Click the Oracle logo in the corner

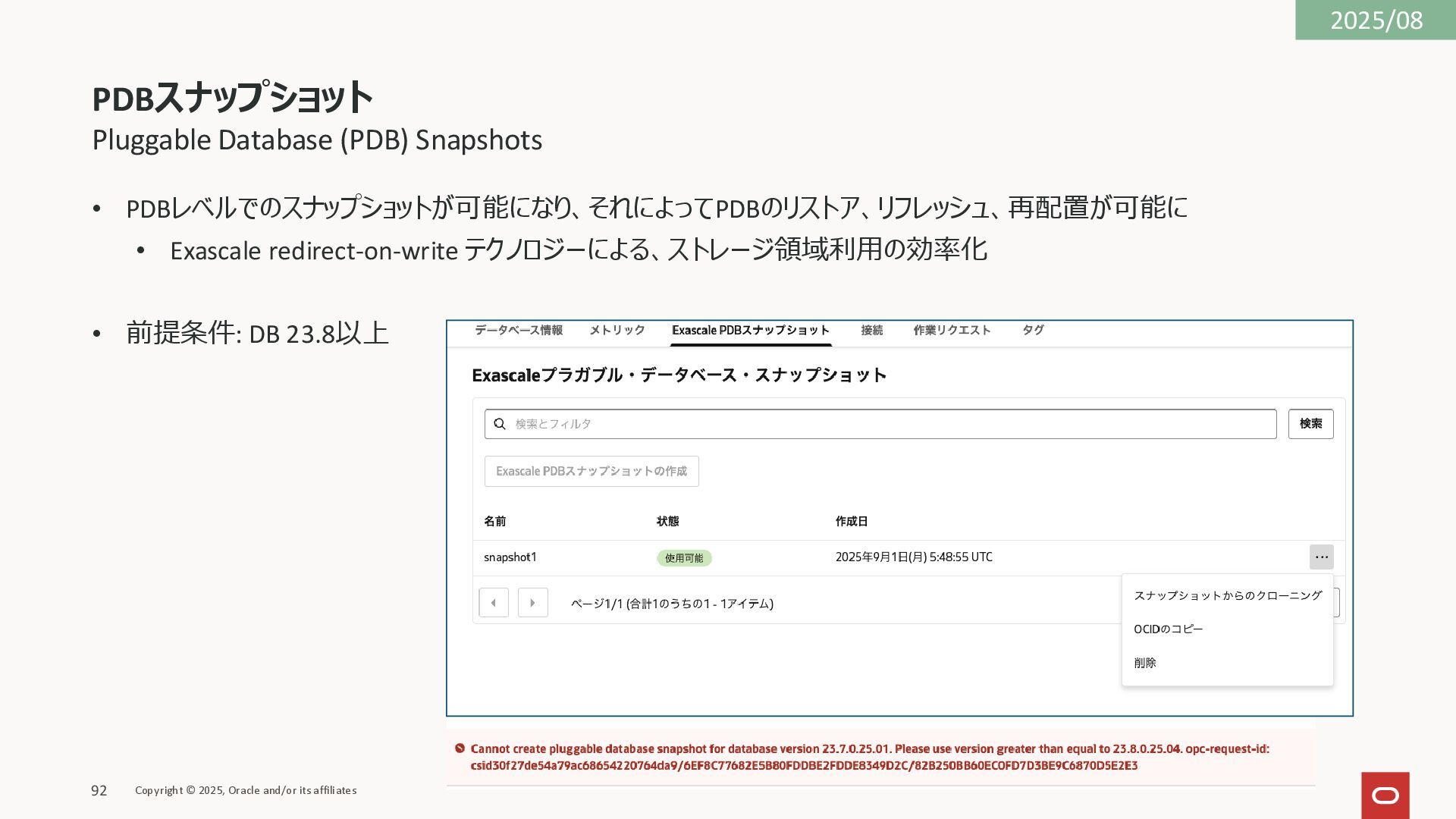pos(1385,795)
